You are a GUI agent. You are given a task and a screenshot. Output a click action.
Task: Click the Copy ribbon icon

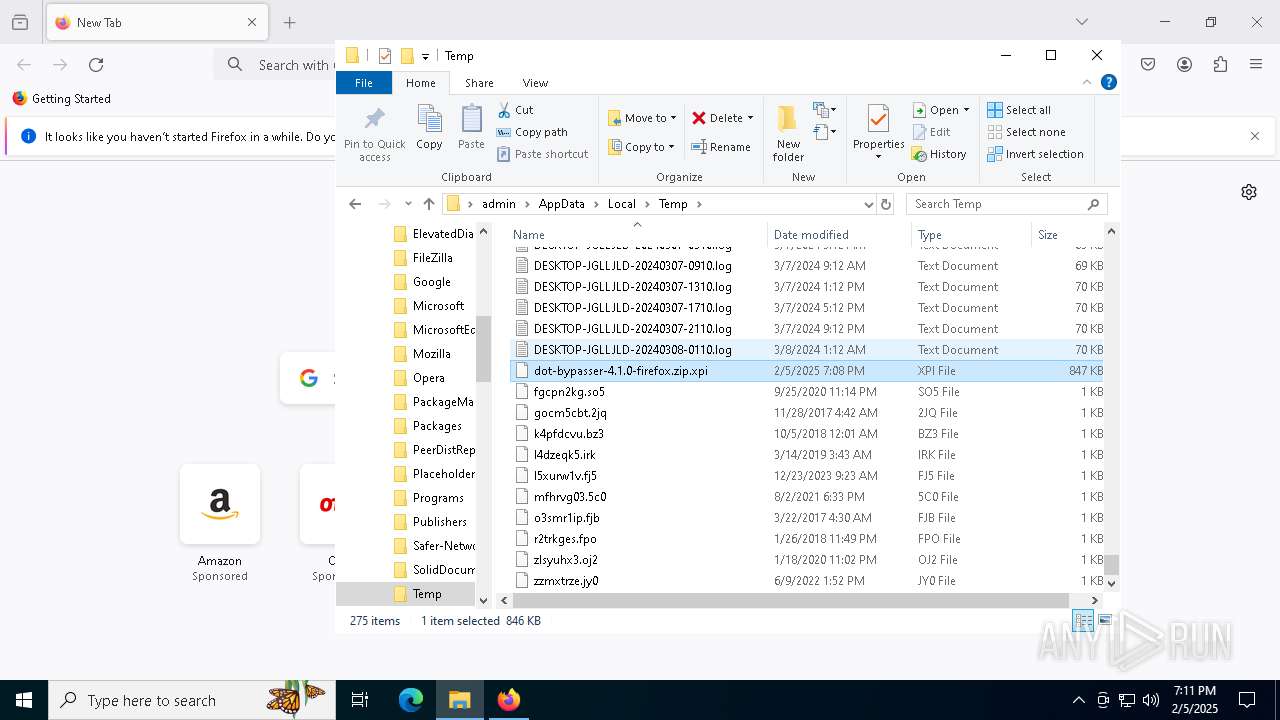pos(429,127)
